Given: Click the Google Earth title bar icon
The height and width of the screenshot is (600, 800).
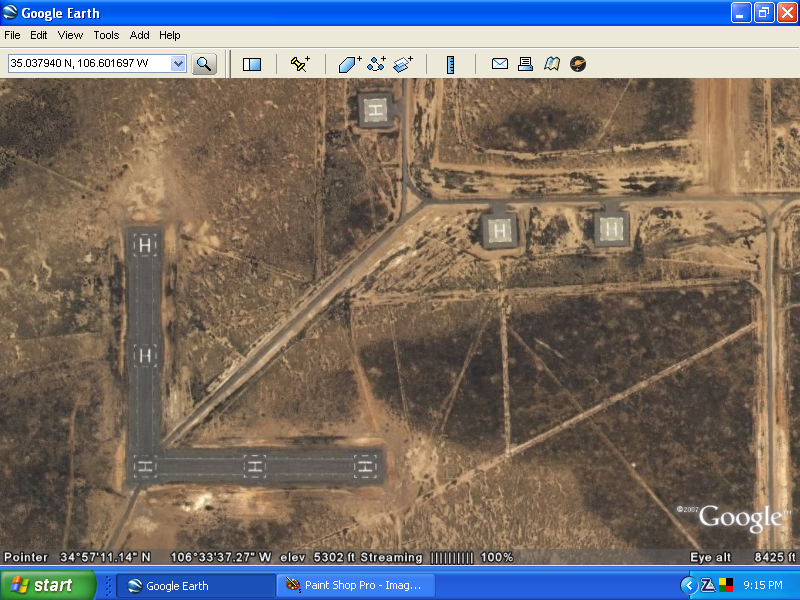Looking at the screenshot, I should click(10, 12).
